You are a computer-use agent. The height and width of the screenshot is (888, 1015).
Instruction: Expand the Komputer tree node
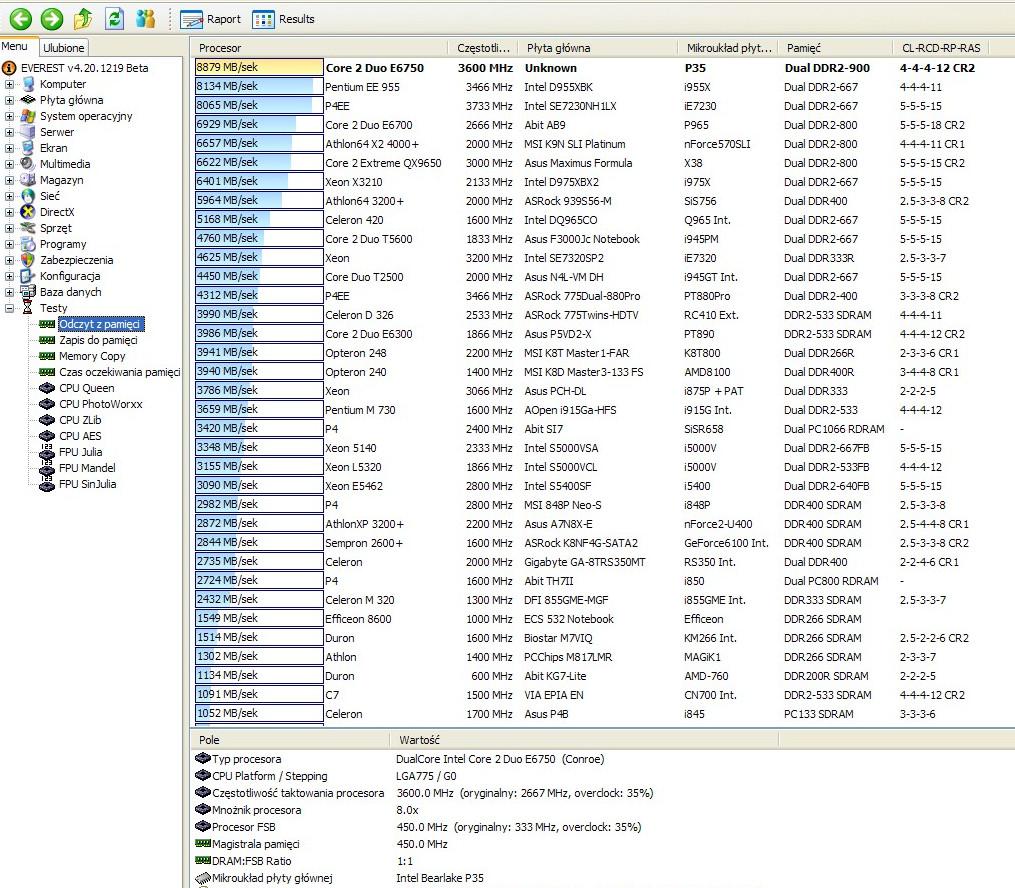(10, 84)
